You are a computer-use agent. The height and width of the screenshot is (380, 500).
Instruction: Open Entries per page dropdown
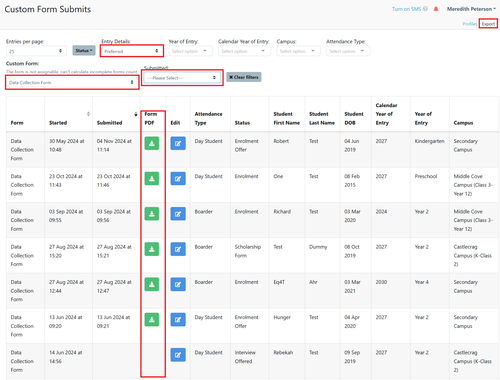[36, 51]
